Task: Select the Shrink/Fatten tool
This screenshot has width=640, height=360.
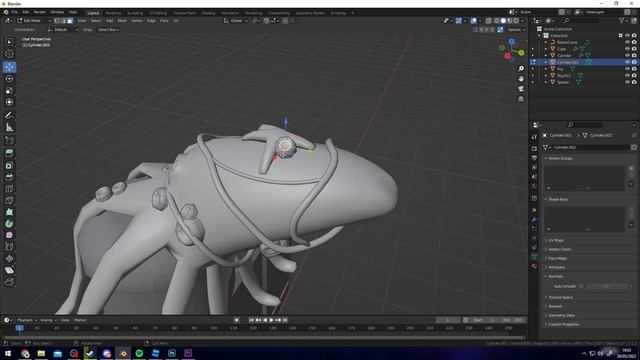Action: [x=9, y=258]
